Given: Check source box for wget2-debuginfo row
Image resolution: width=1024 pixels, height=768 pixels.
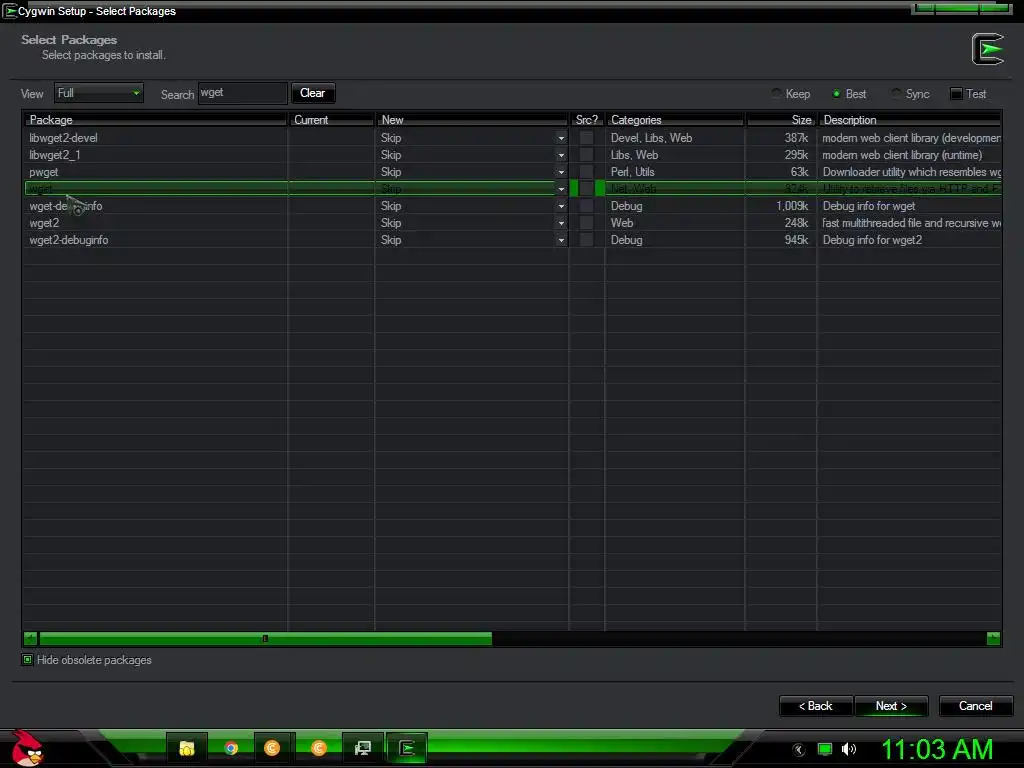Looking at the screenshot, I should pyautogui.click(x=586, y=240).
